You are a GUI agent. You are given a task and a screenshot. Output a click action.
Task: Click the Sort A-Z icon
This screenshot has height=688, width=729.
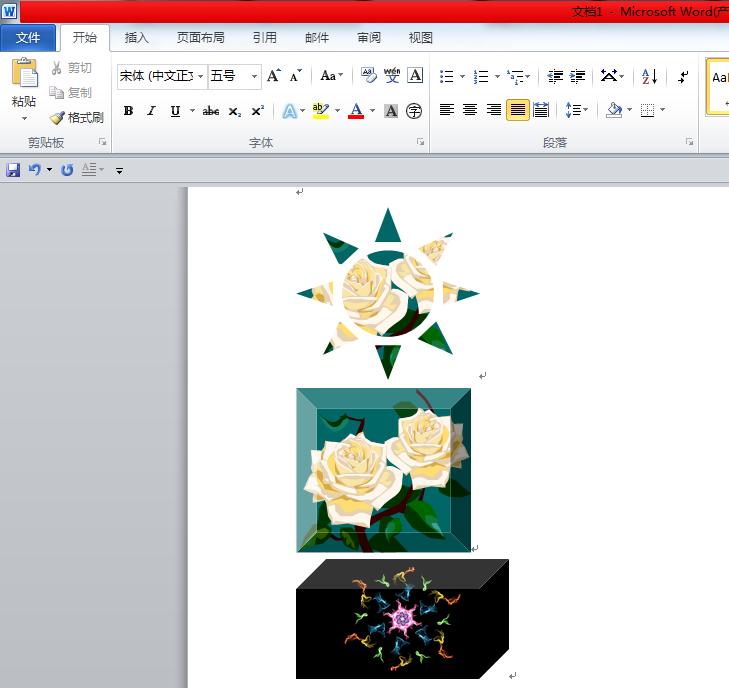pyautogui.click(x=649, y=76)
